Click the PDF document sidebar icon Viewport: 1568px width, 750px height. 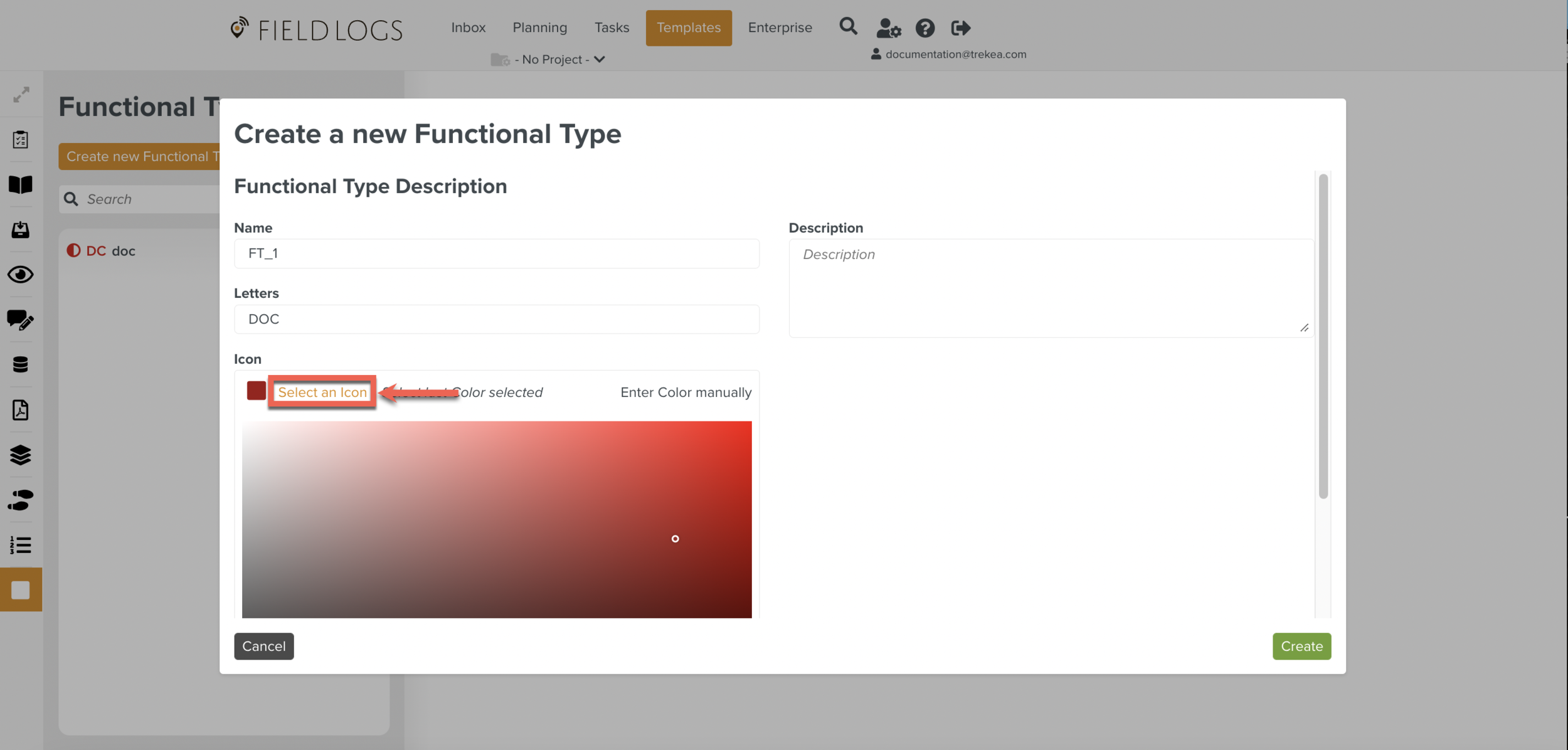(x=21, y=410)
